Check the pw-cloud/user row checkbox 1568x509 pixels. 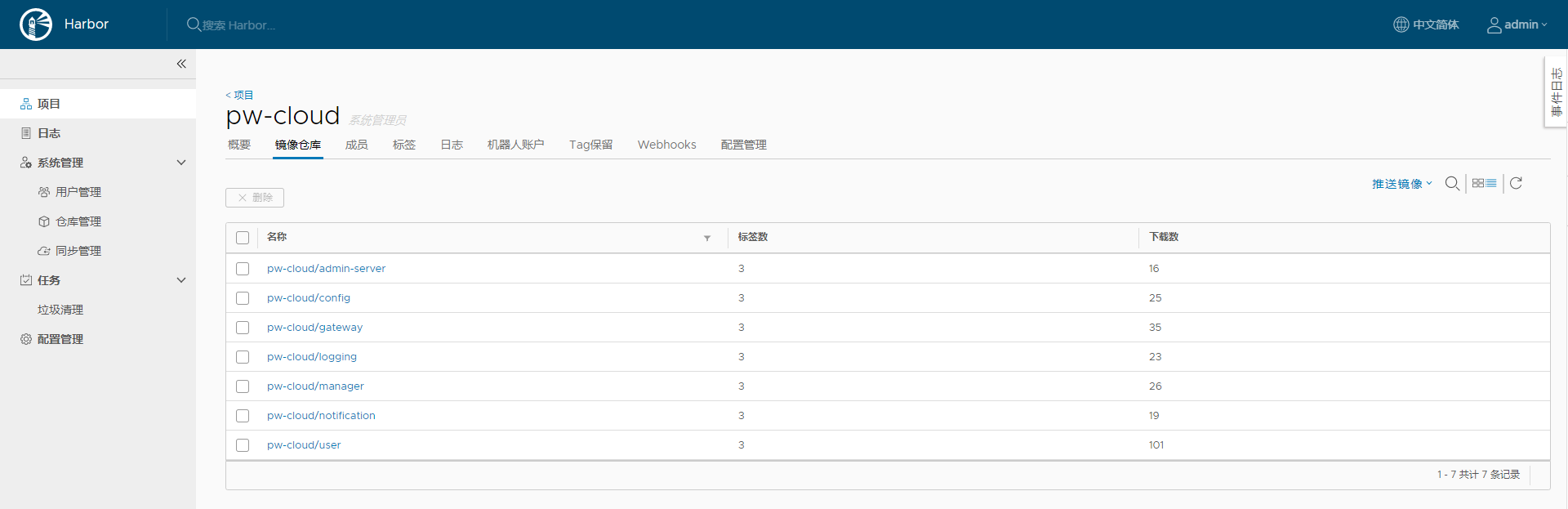point(243,445)
